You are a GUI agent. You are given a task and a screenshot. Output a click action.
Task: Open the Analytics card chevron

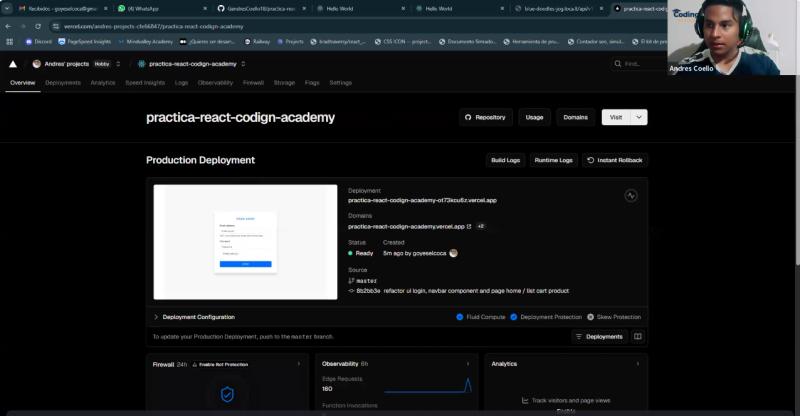coord(638,364)
